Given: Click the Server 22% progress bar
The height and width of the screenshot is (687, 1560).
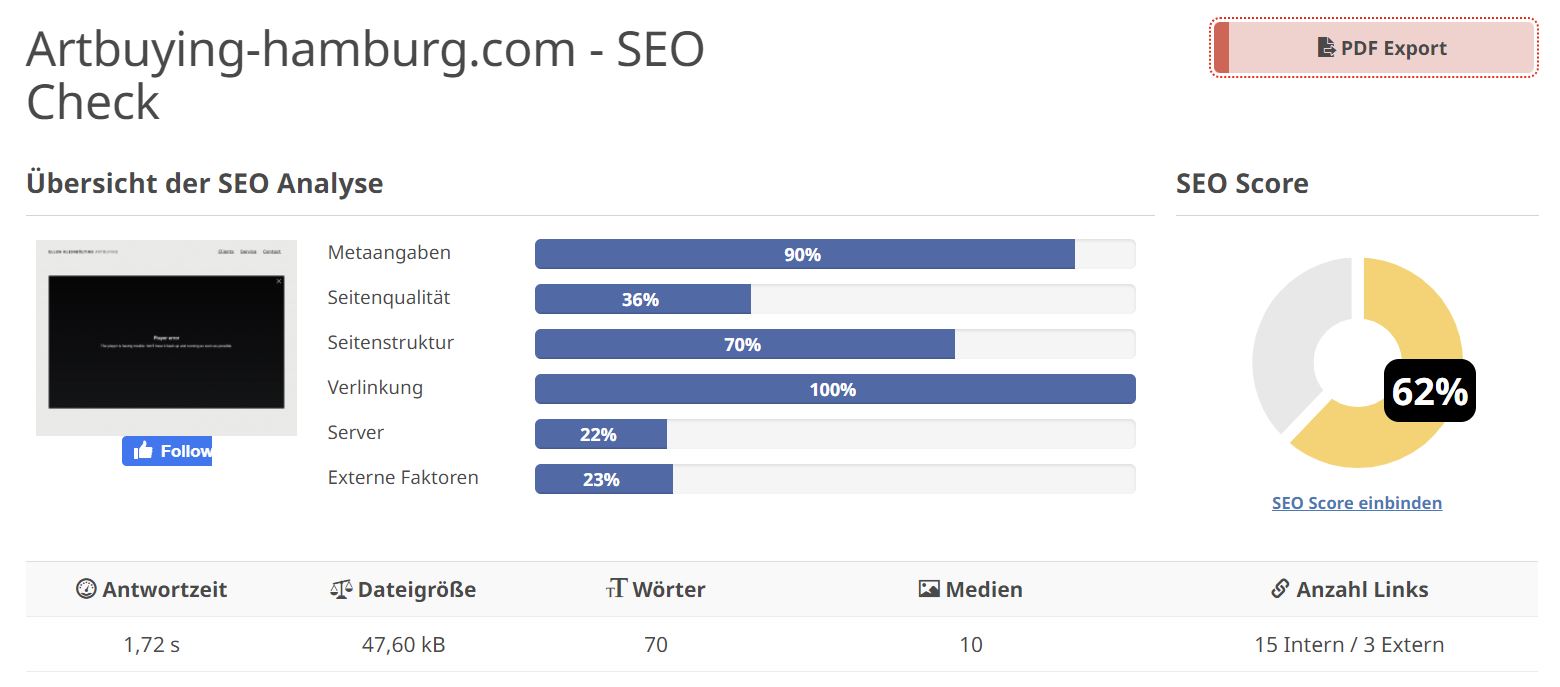Looking at the screenshot, I should click(x=835, y=434).
